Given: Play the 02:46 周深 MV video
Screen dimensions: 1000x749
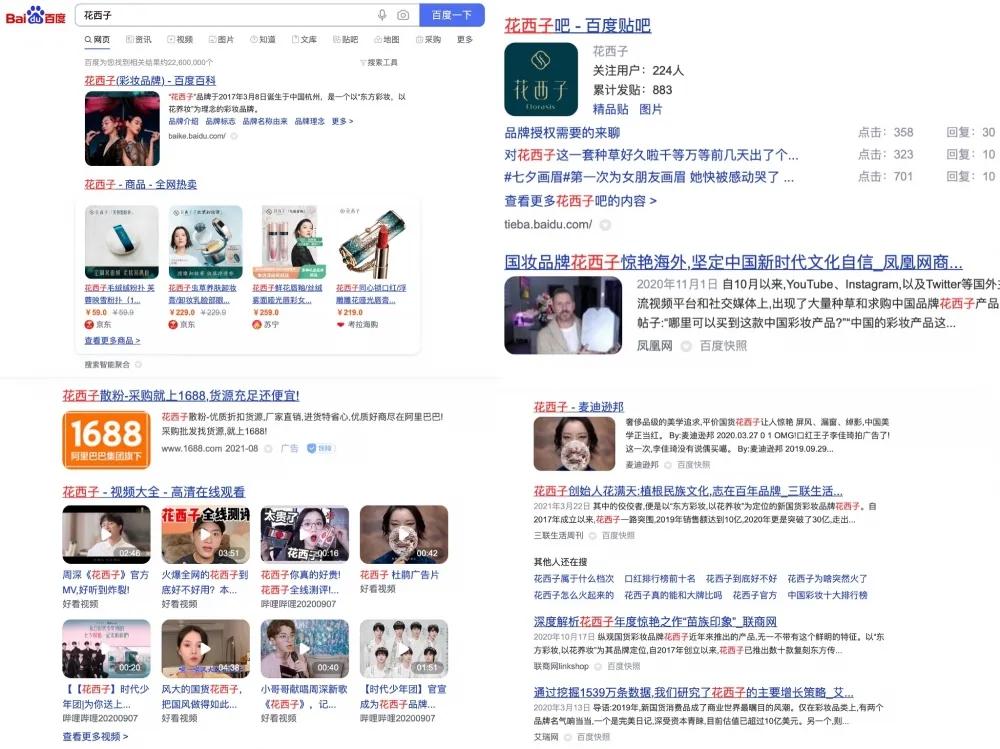Looking at the screenshot, I should pos(107,534).
